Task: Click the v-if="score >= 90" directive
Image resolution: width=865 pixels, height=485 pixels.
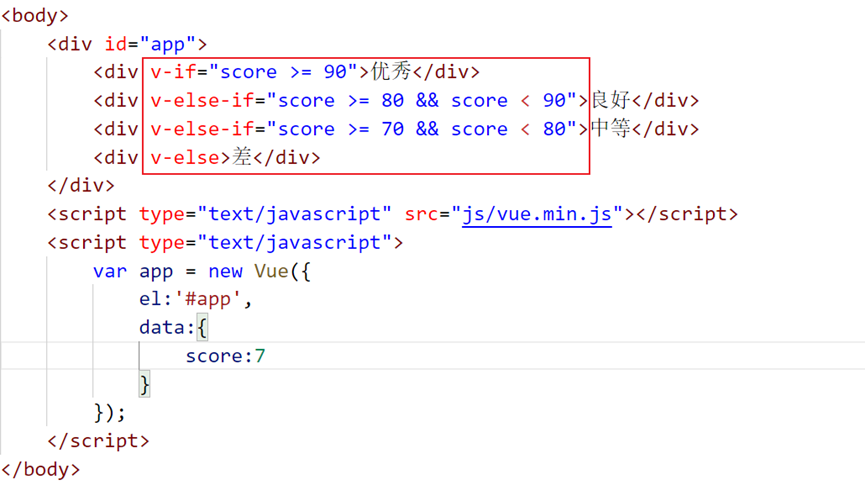Action: coord(254,72)
